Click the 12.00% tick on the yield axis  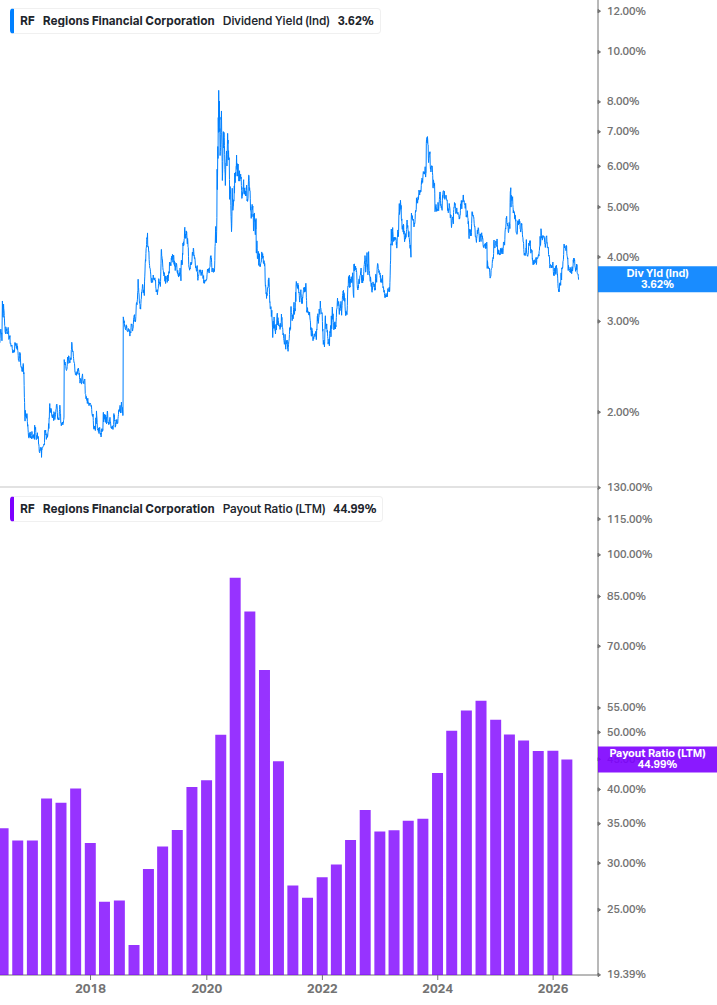(x=626, y=11)
